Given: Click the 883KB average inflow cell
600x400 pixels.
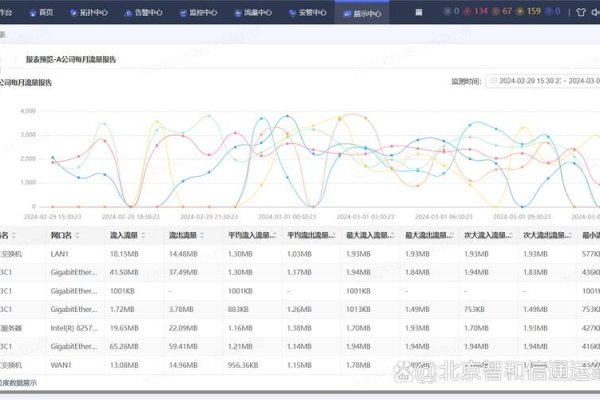Looking at the screenshot, I should click(x=238, y=309).
